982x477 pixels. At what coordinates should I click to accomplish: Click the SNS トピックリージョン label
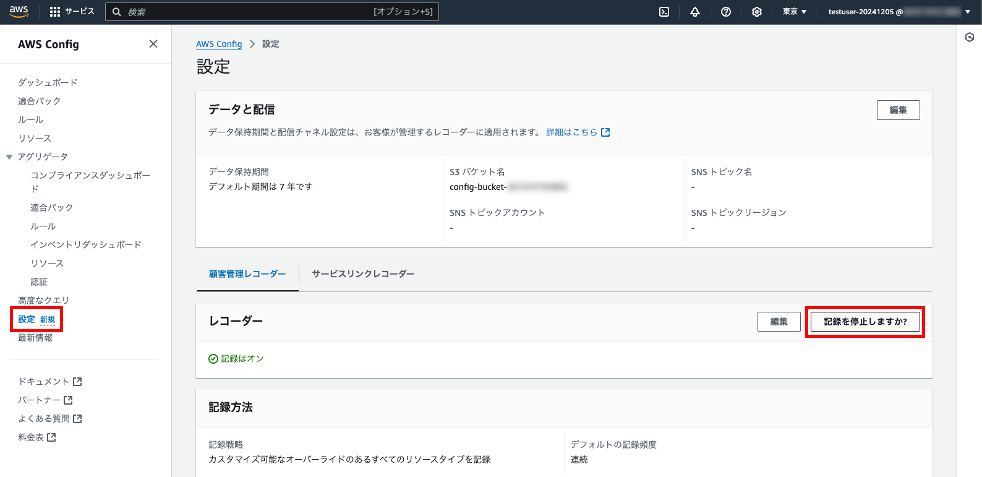pyautogui.click(x=738, y=213)
